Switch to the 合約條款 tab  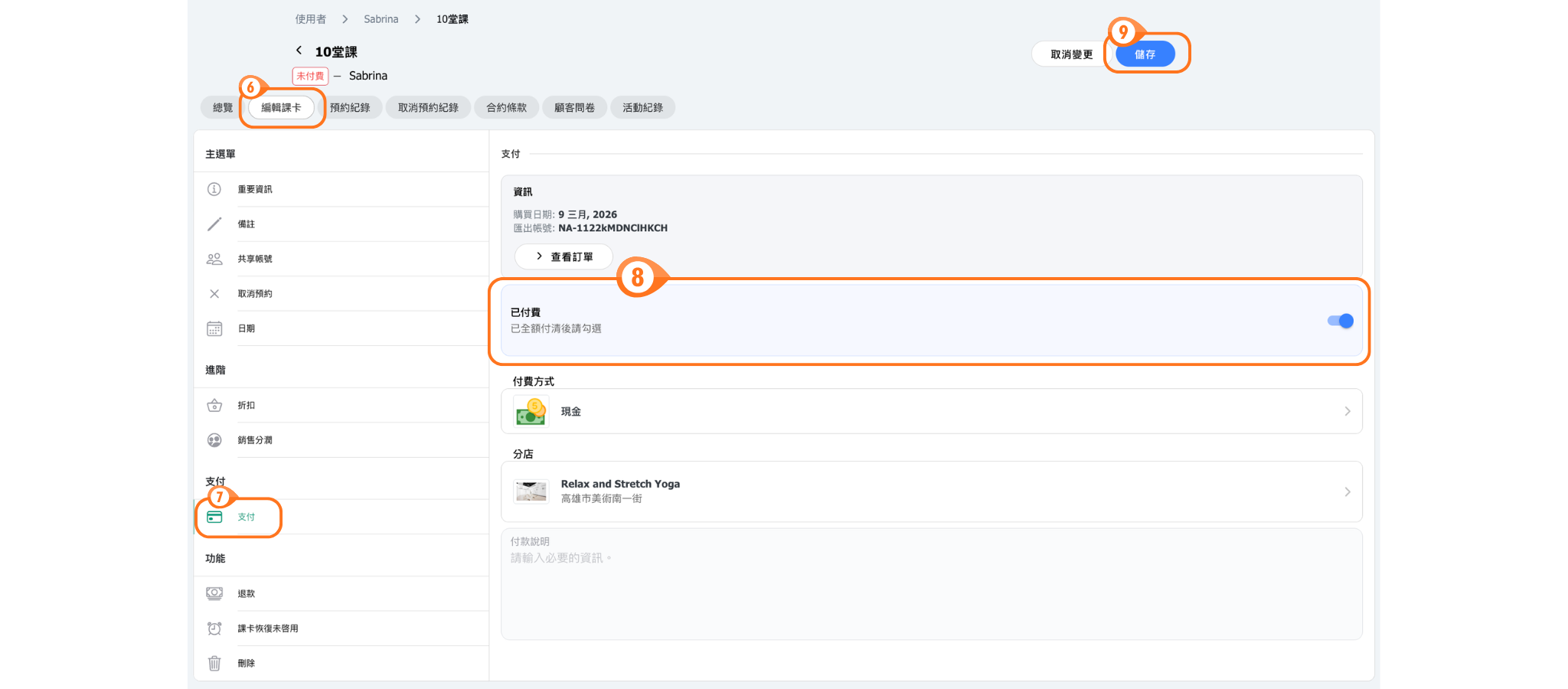506,108
